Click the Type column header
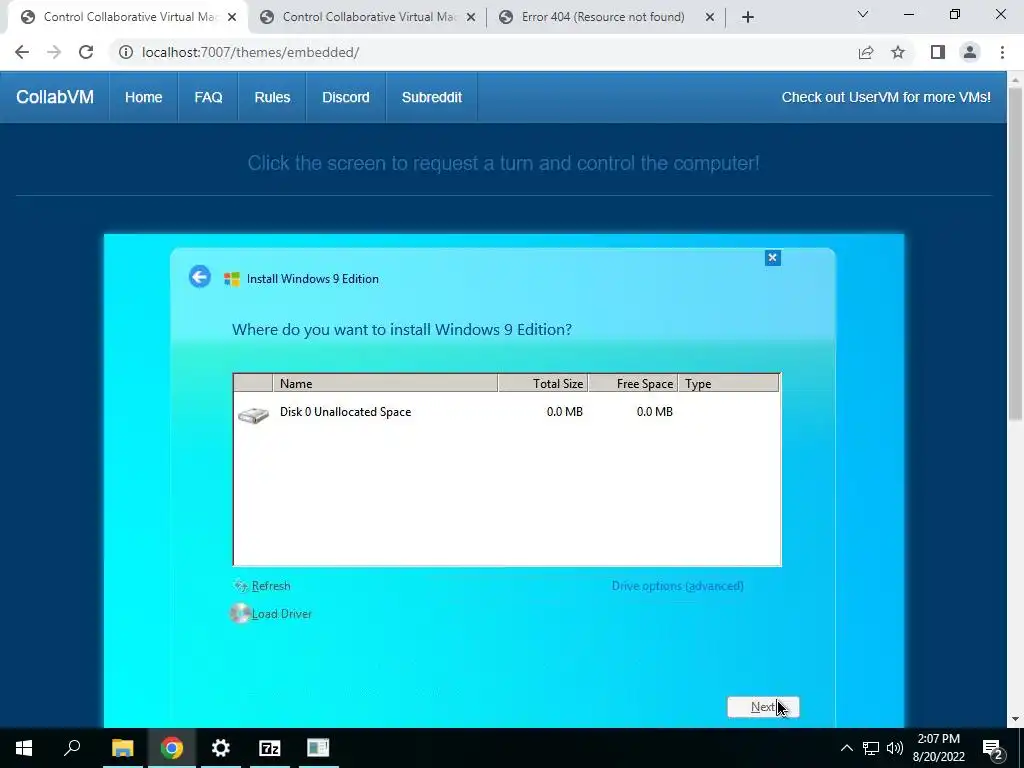The image size is (1024, 768). pos(729,383)
